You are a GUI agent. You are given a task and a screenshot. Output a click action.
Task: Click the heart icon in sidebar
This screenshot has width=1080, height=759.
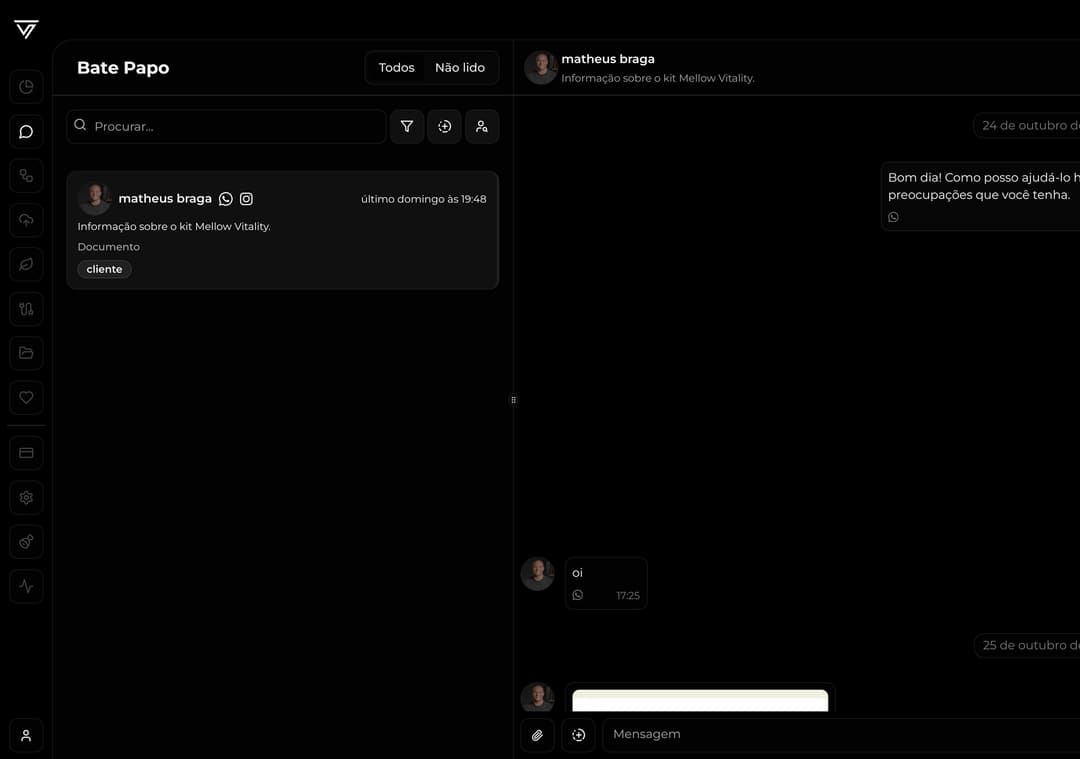pyautogui.click(x=26, y=397)
